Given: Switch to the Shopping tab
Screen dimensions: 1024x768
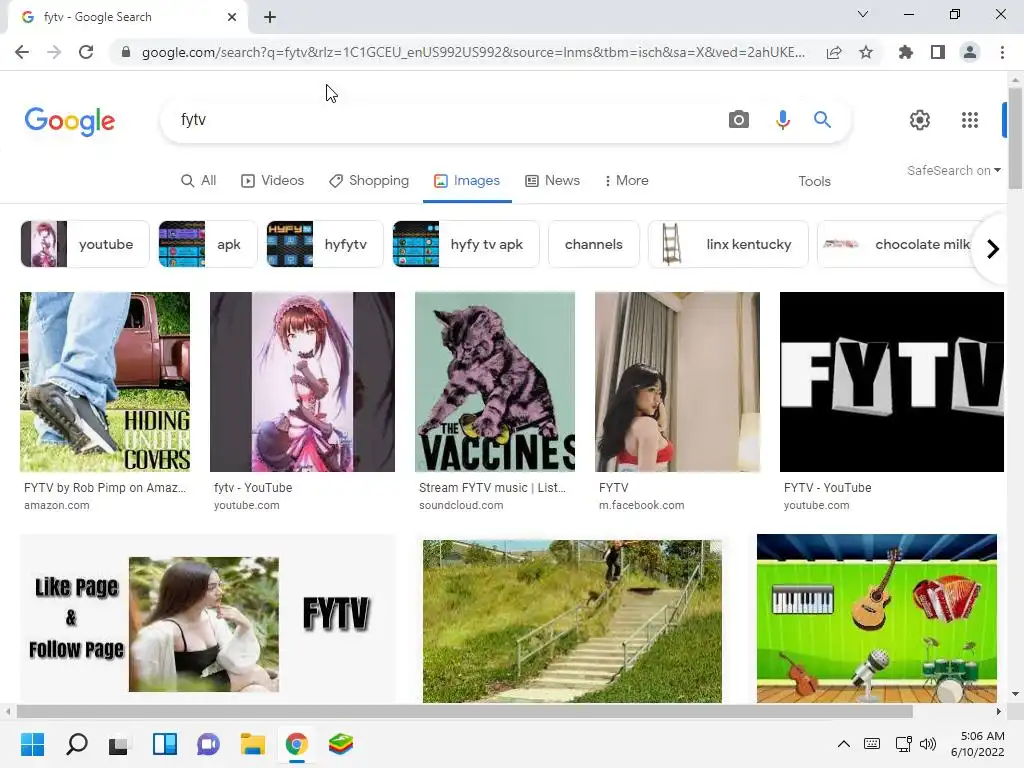Looking at the screenshot, I should [x=369, y=181].
